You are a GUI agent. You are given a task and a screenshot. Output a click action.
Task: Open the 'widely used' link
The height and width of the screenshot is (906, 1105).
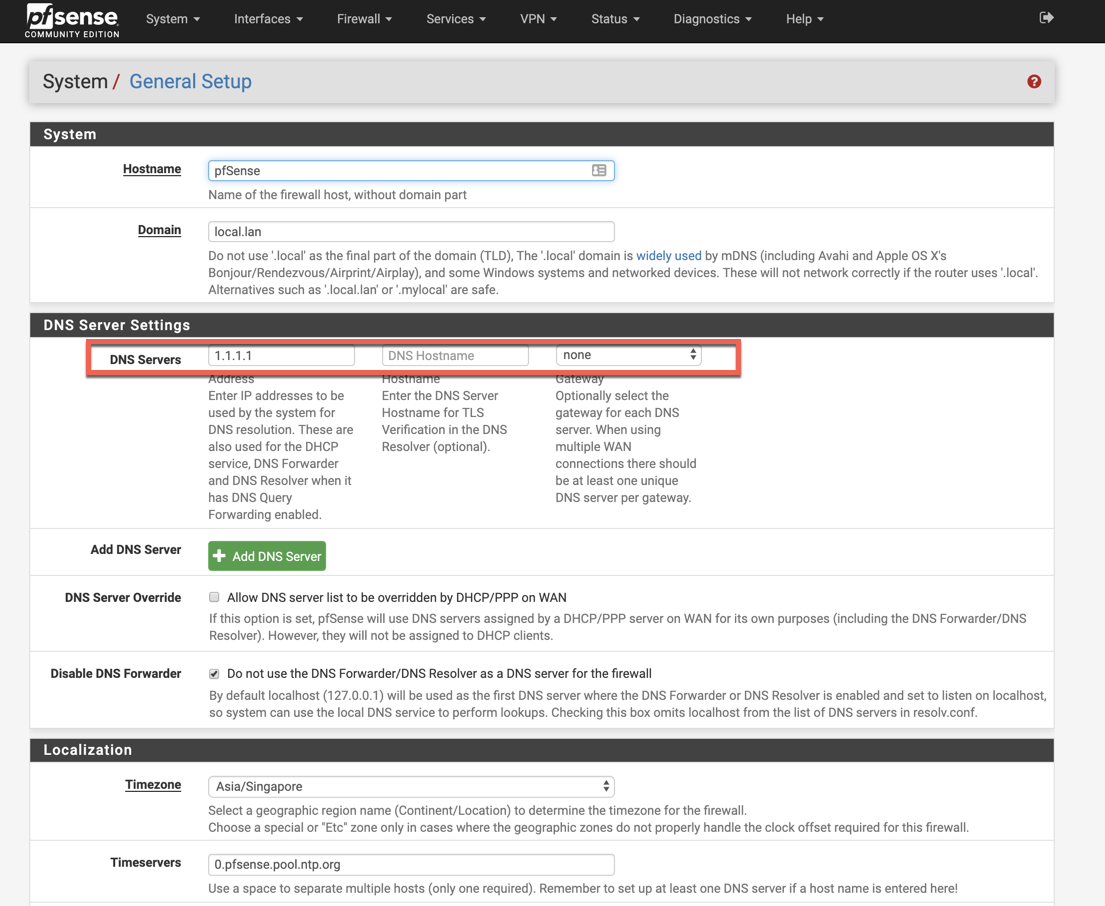coord(669,256)
